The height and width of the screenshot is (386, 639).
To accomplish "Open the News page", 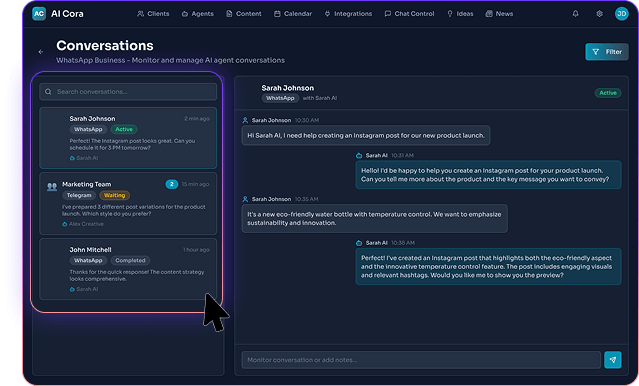I will coord(500,14).
